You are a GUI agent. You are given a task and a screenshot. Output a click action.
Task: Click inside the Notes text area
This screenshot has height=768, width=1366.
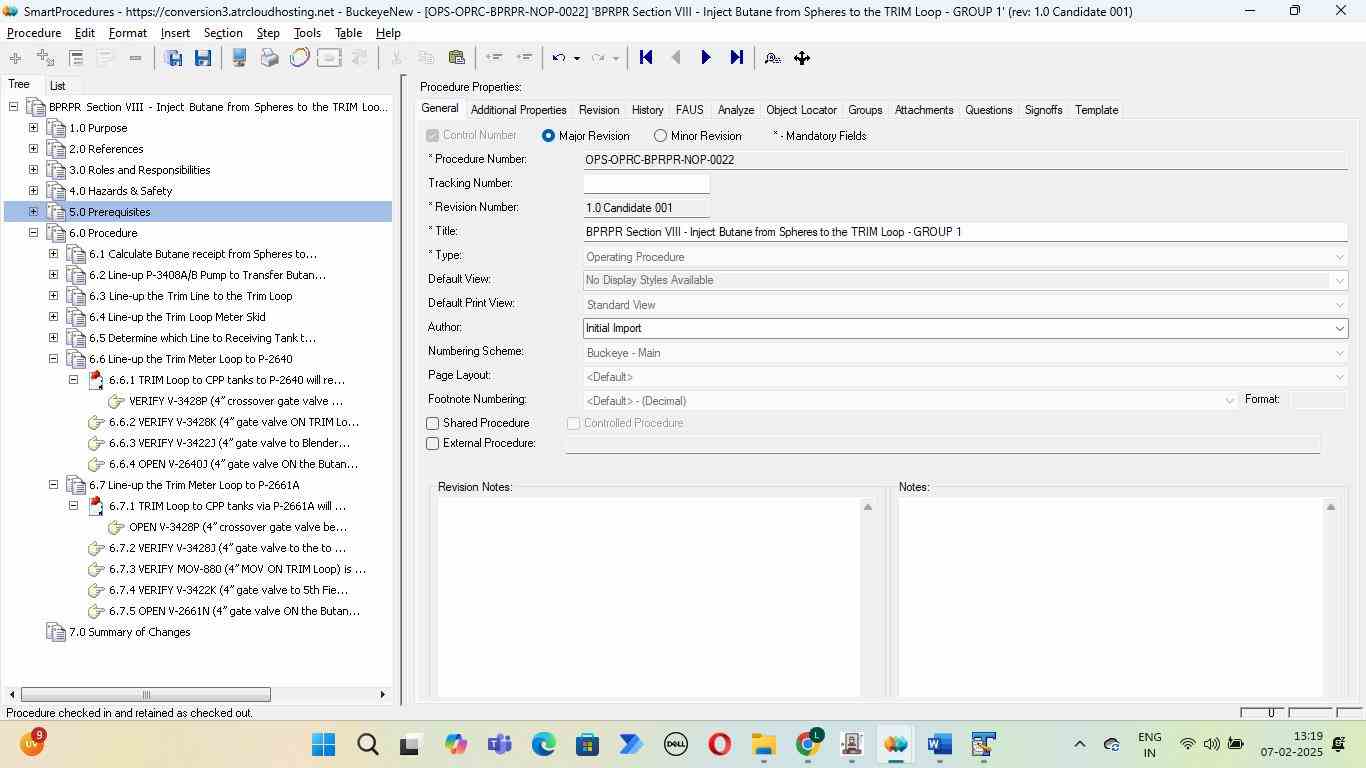(1110, 596)
